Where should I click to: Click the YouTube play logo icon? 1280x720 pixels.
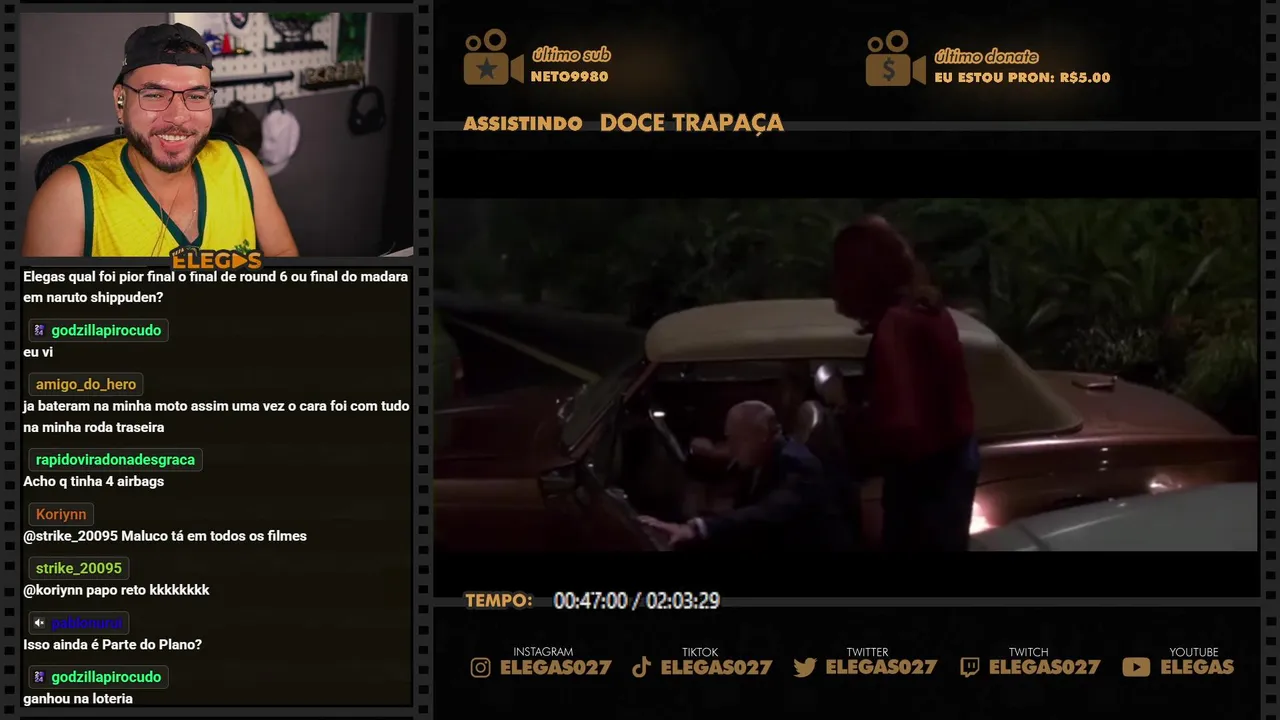1136,667
